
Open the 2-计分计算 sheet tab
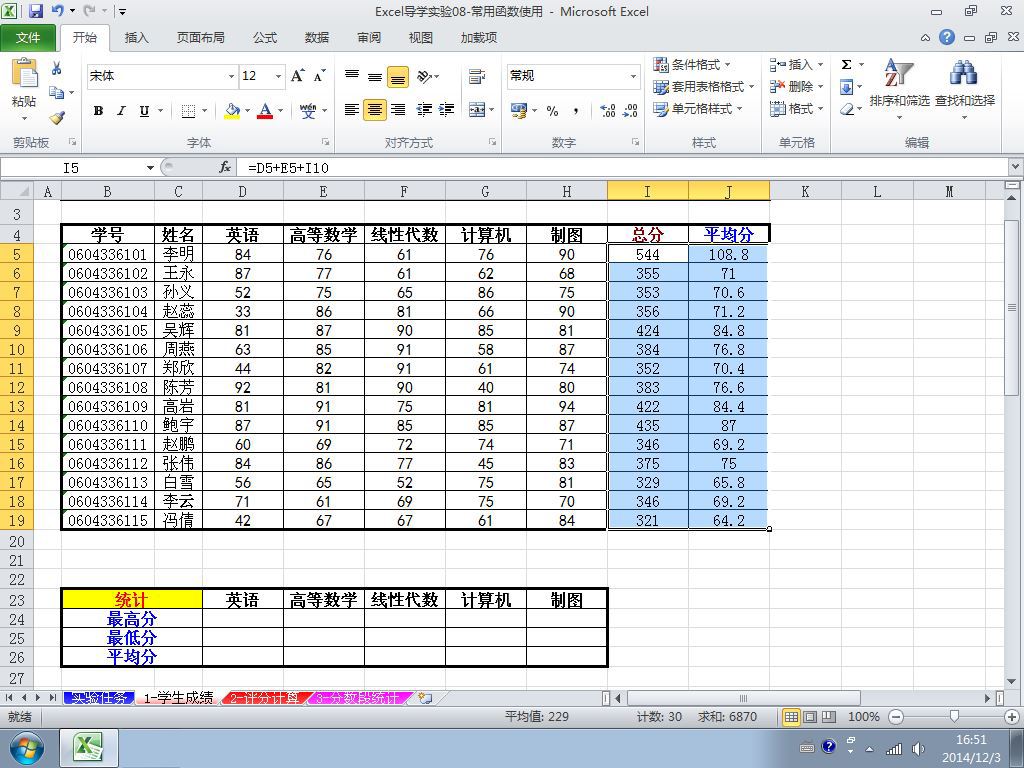tap(264, 698)
